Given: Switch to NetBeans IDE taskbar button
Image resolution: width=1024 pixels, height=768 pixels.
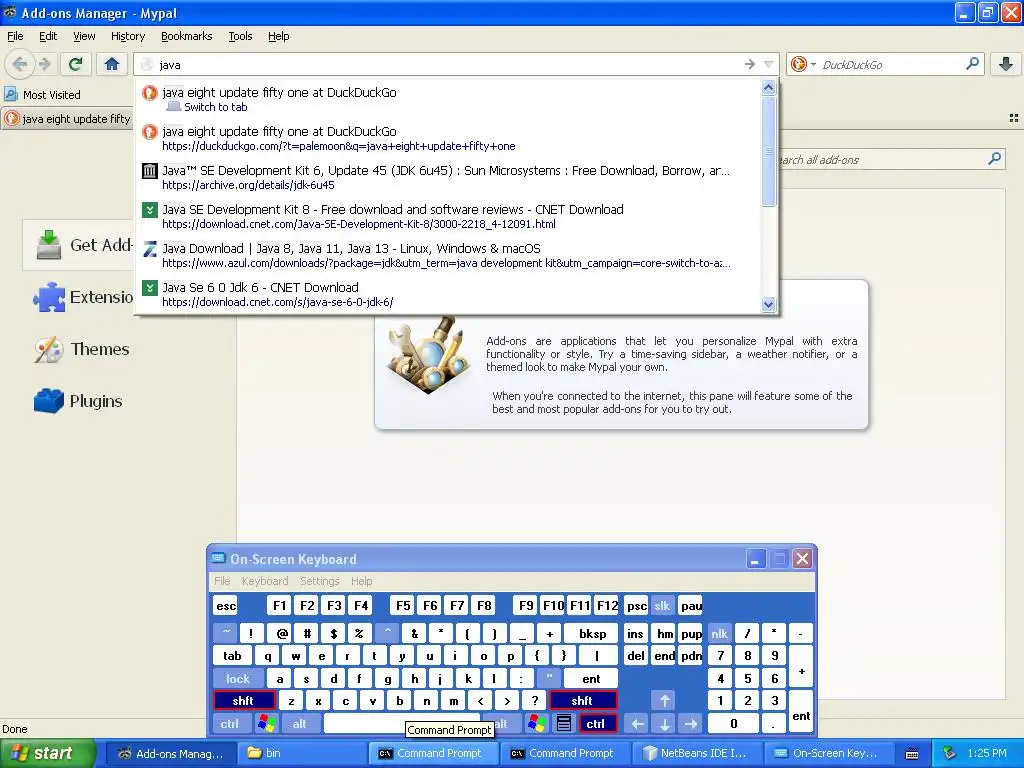Looking at the screenshot, I should pos(696,753).
